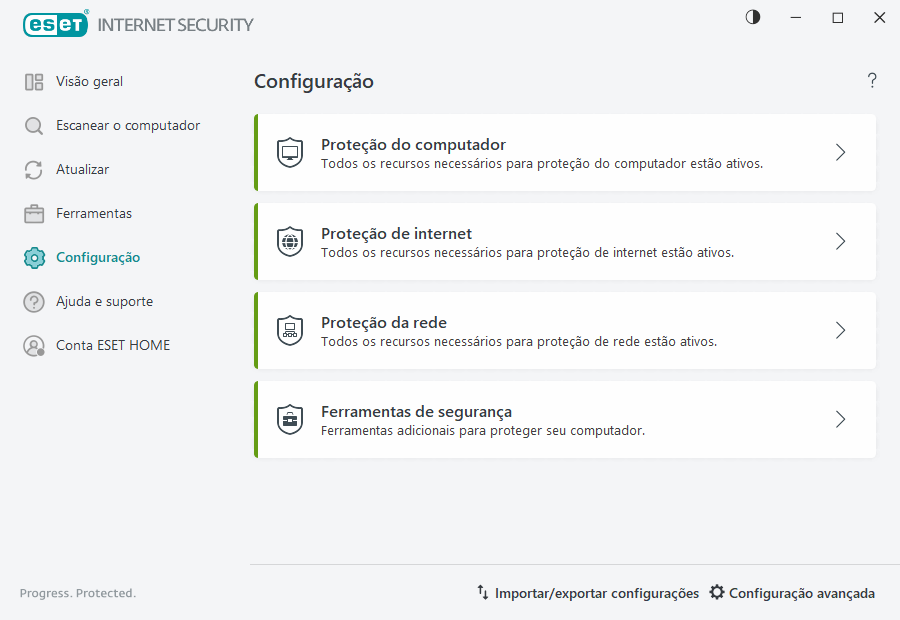Click the help question mark near Configuração

click(x=871, y=81)
